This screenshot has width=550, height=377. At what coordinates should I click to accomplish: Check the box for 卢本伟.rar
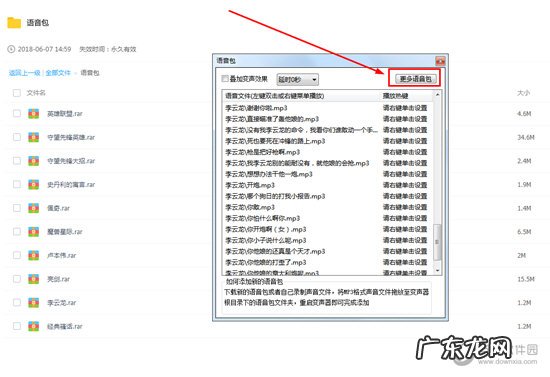16,255
